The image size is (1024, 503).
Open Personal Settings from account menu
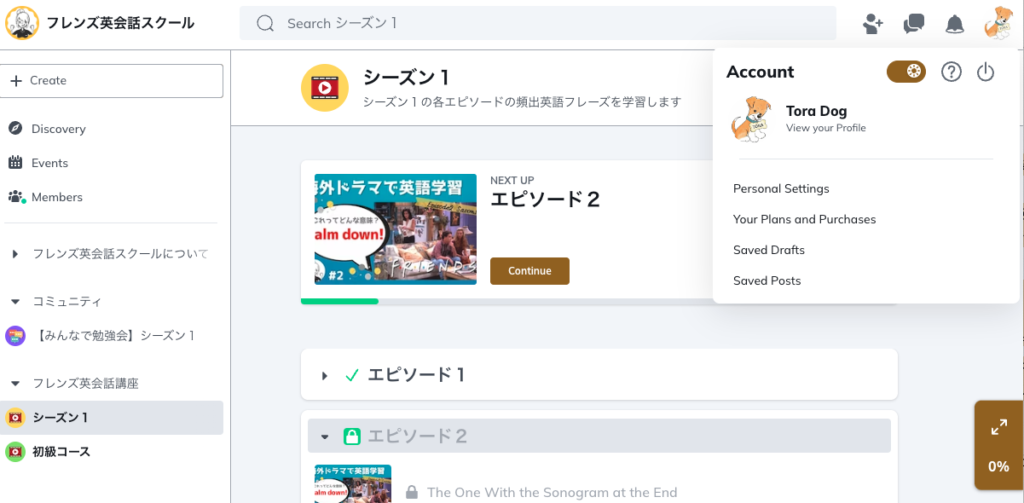point(781,188)
